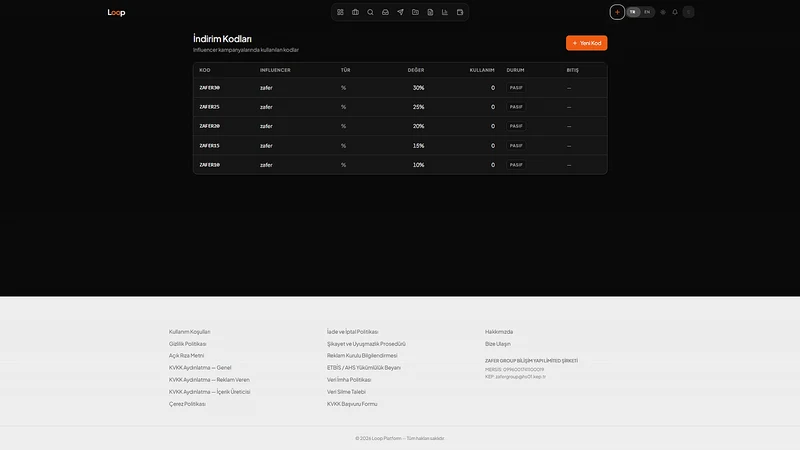The width and height of the screenshot is (800, 450).
Task: Switch the language to TR
Action: pyautogui.click(x=633, y=12)
